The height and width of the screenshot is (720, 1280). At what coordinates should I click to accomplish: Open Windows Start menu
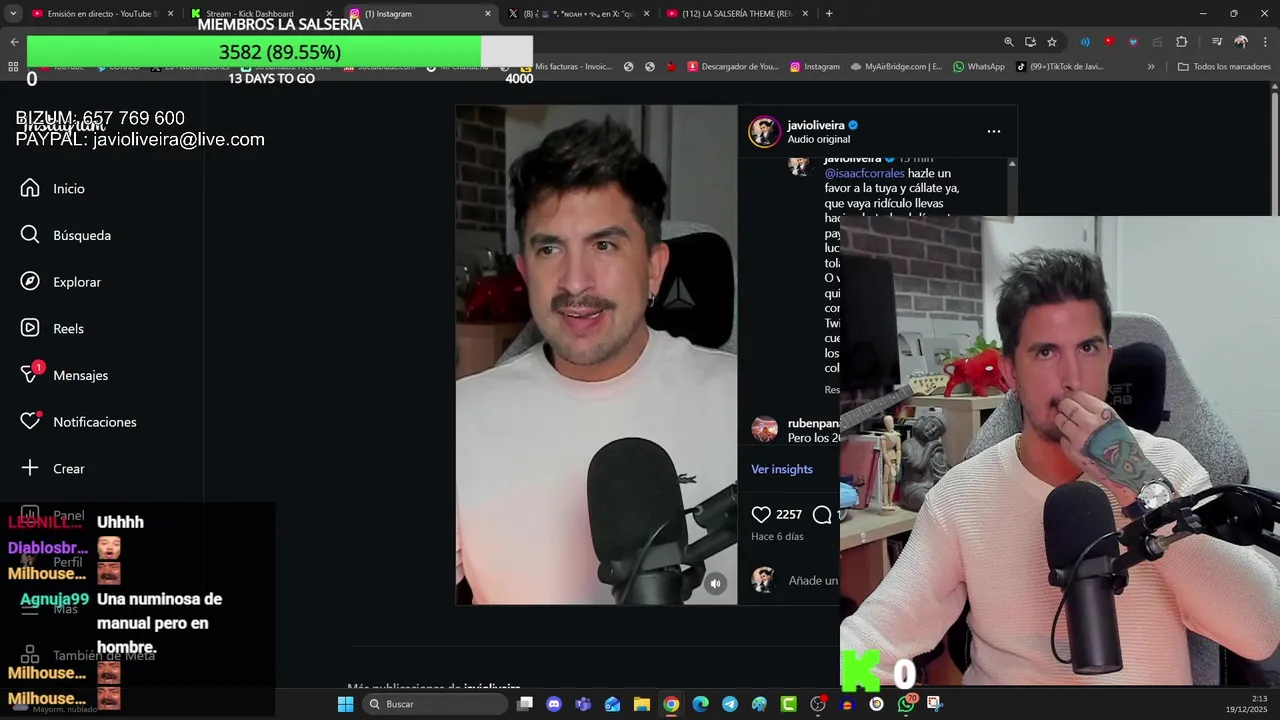click(345, 704)
